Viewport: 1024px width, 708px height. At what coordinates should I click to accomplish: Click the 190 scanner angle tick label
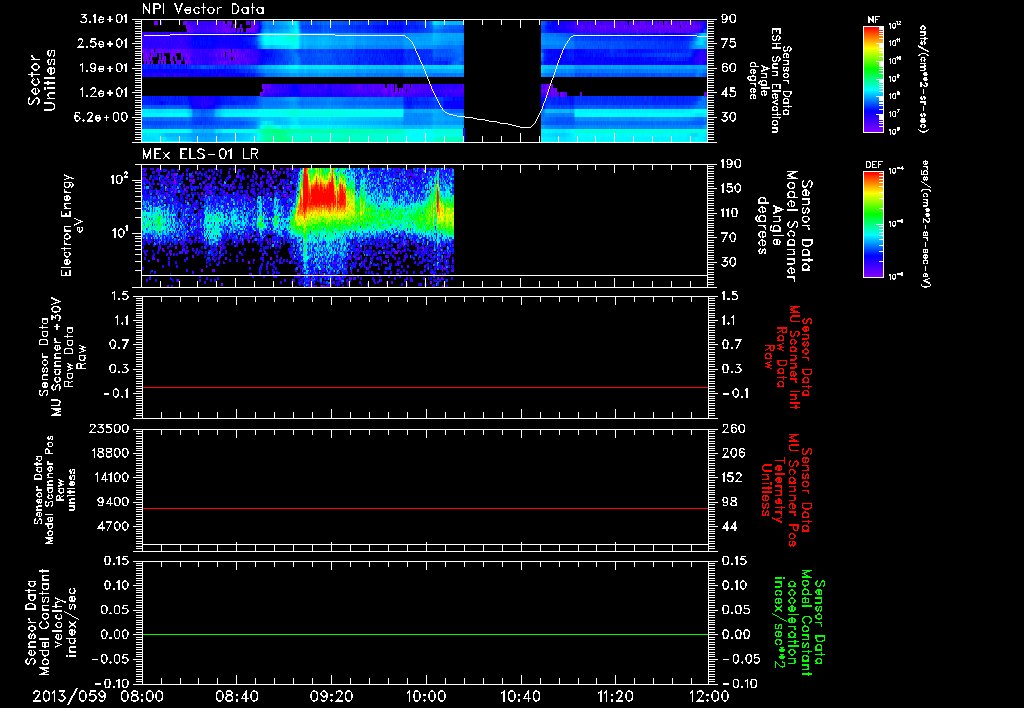click(732, 164)
